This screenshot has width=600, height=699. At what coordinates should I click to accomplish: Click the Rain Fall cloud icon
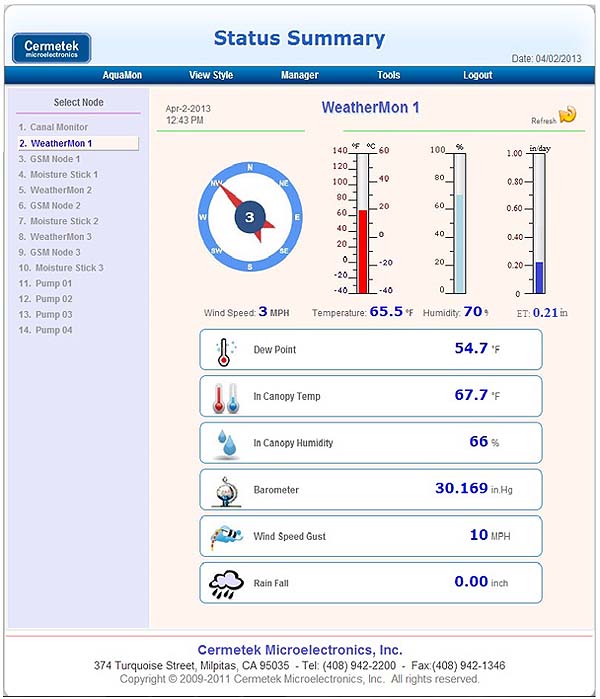[226, 584]
